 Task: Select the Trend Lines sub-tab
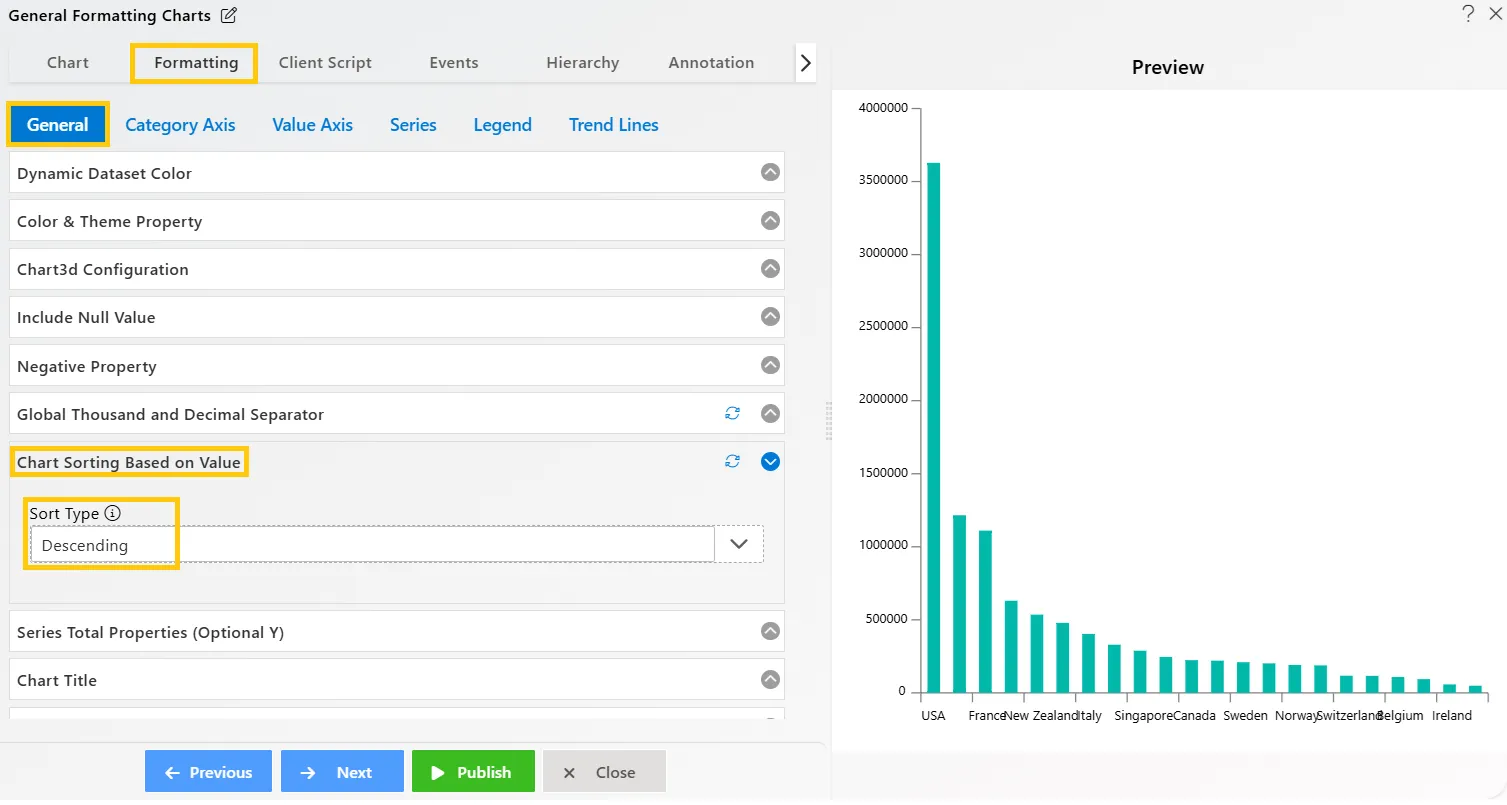(x=614, y=125)
